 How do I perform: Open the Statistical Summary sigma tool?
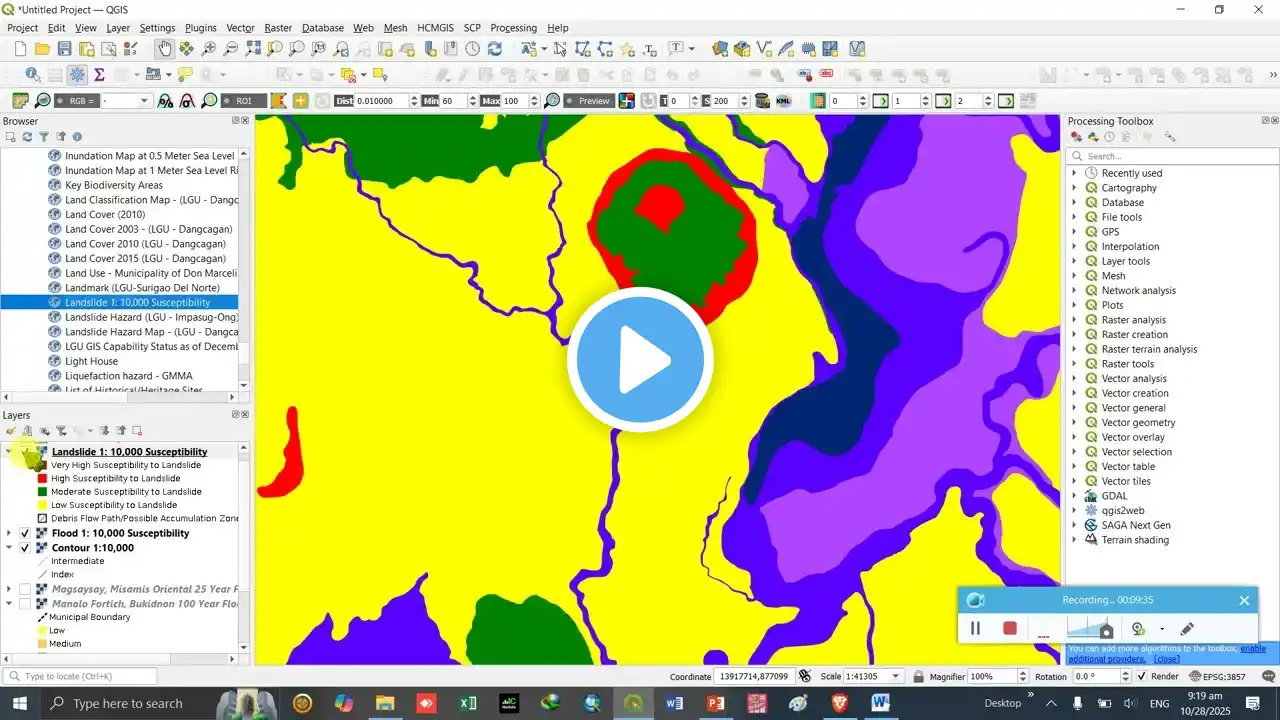(99, 75)
